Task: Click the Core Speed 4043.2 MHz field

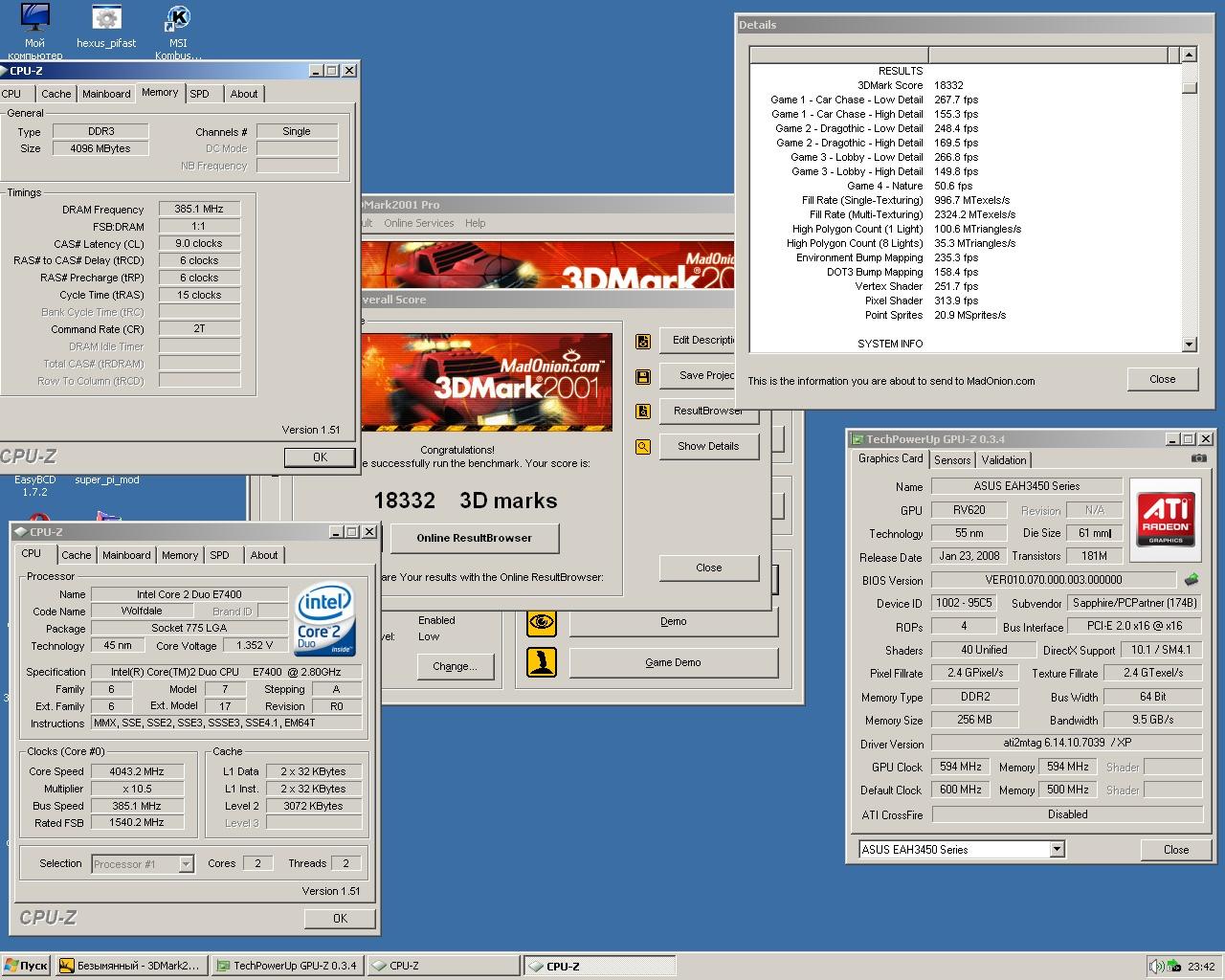Action: tap(137, 771)
